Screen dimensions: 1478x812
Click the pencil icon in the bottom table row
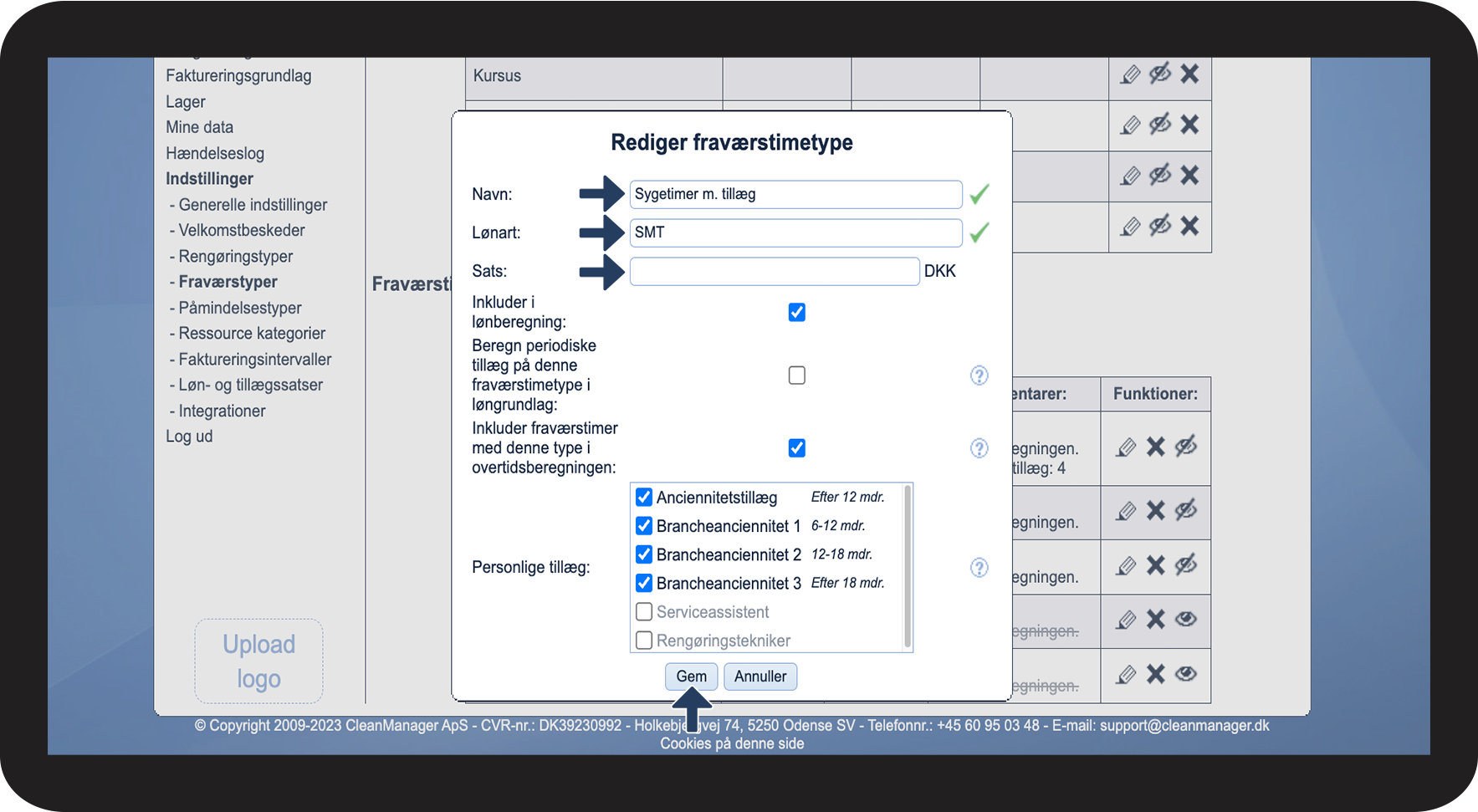1127,674
